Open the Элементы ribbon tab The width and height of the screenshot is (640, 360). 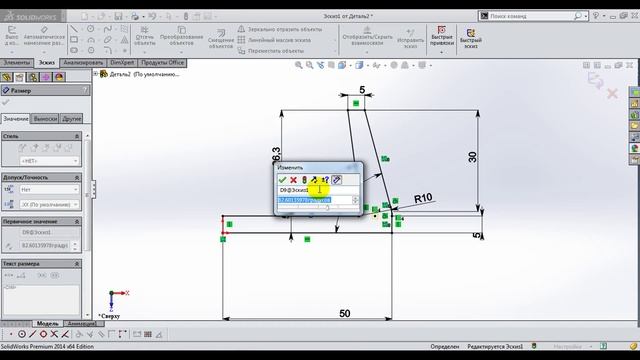(x=17, y=63)
